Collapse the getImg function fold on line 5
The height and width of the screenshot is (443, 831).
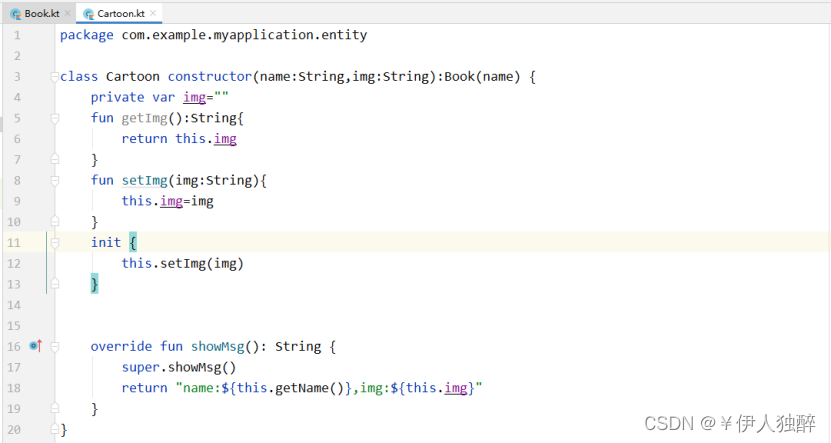pos(55,118)
